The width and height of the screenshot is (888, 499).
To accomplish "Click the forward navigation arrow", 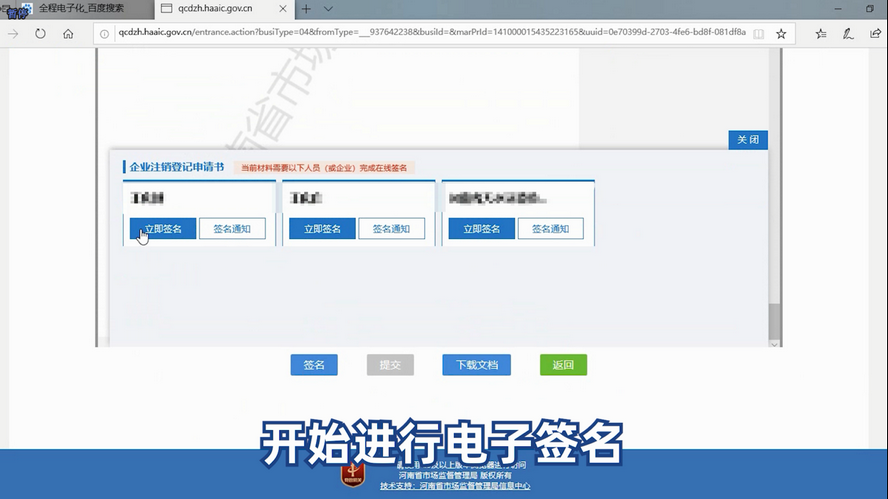I will (13, 33).
